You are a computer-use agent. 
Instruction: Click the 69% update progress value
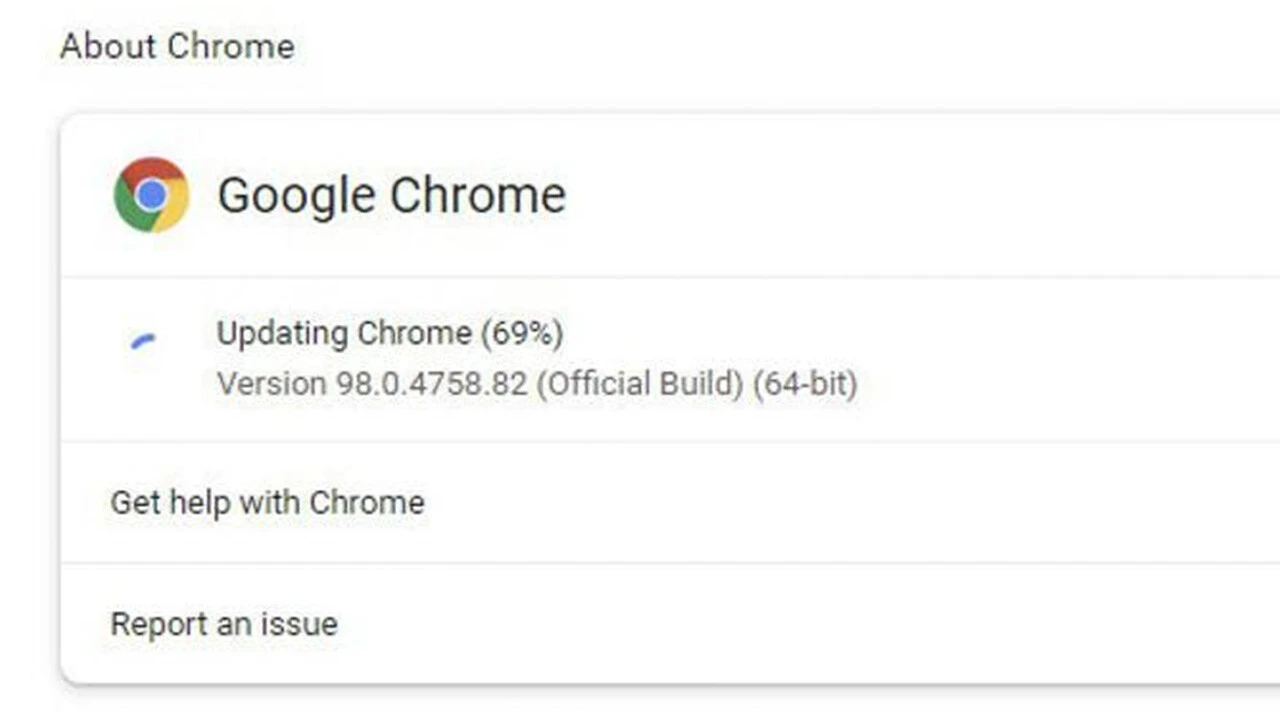point(522,333)
